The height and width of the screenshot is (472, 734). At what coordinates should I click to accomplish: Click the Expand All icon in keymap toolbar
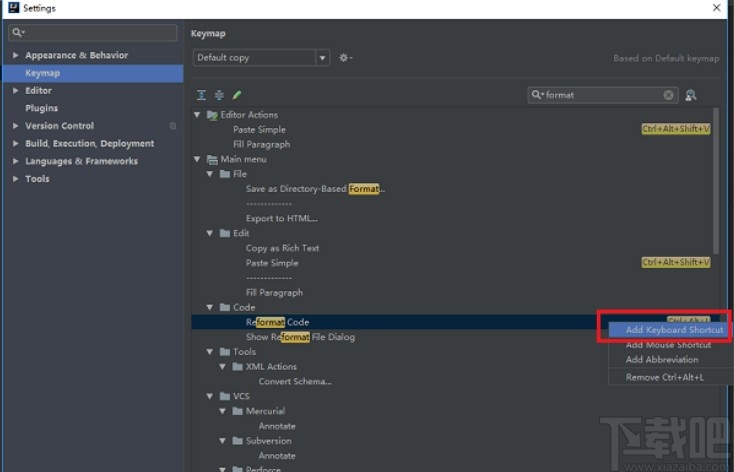click(201, 95)
